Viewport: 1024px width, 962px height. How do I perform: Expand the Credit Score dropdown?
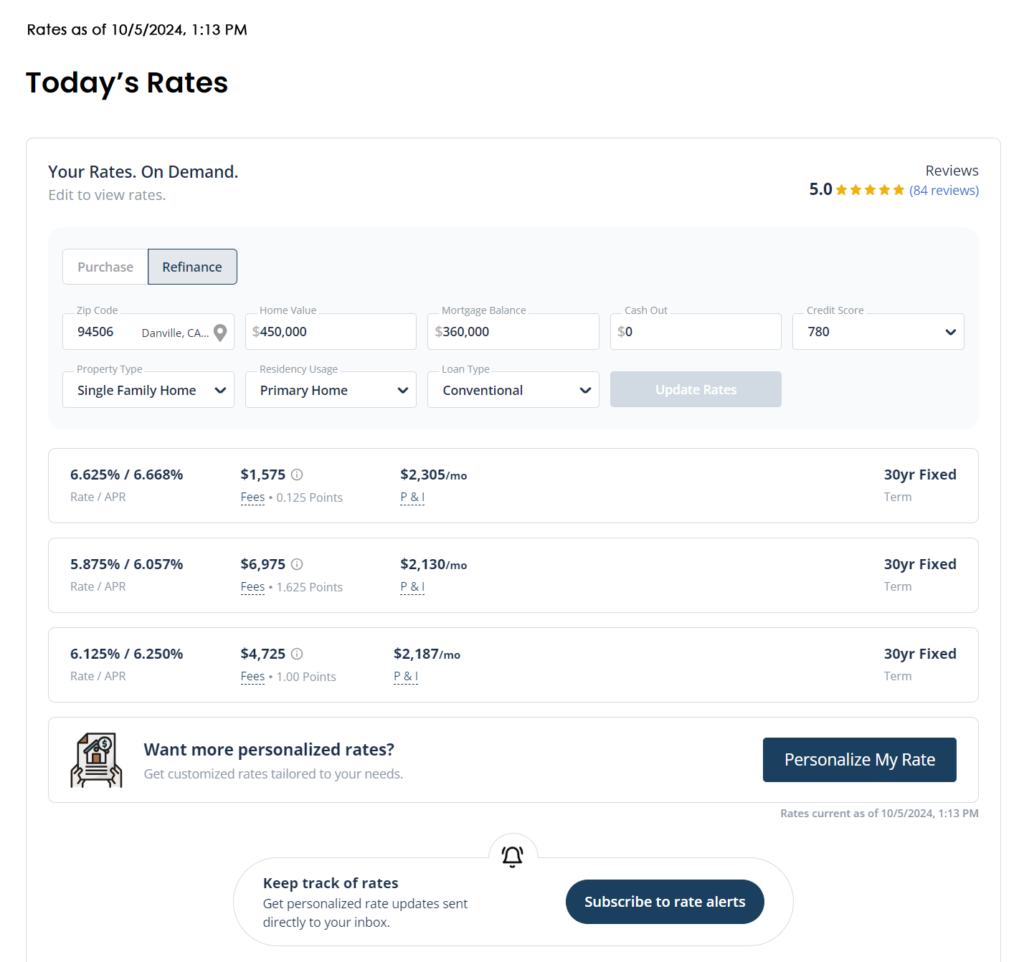point(878,332)
